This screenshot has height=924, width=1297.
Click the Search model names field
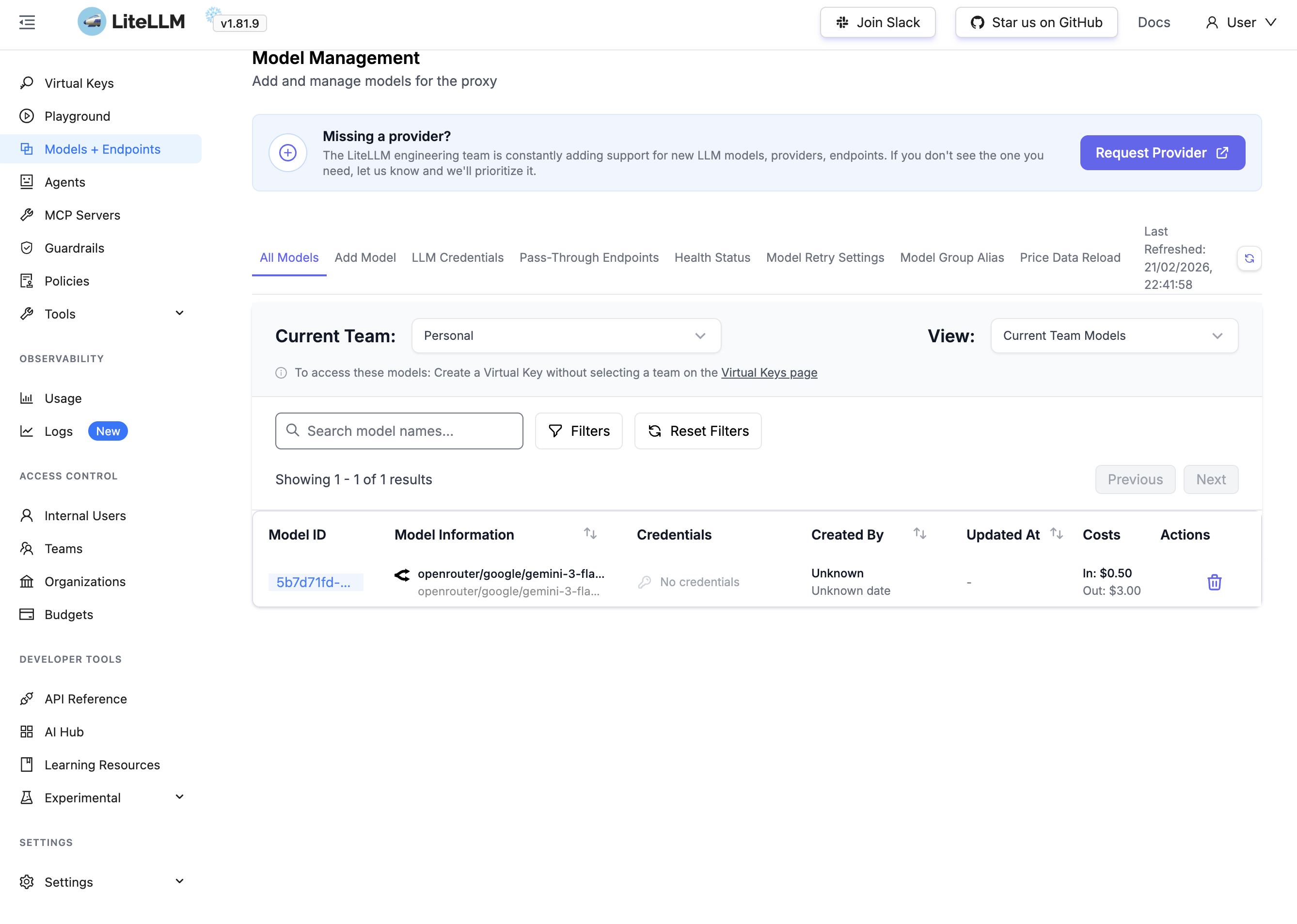[399, 430]
